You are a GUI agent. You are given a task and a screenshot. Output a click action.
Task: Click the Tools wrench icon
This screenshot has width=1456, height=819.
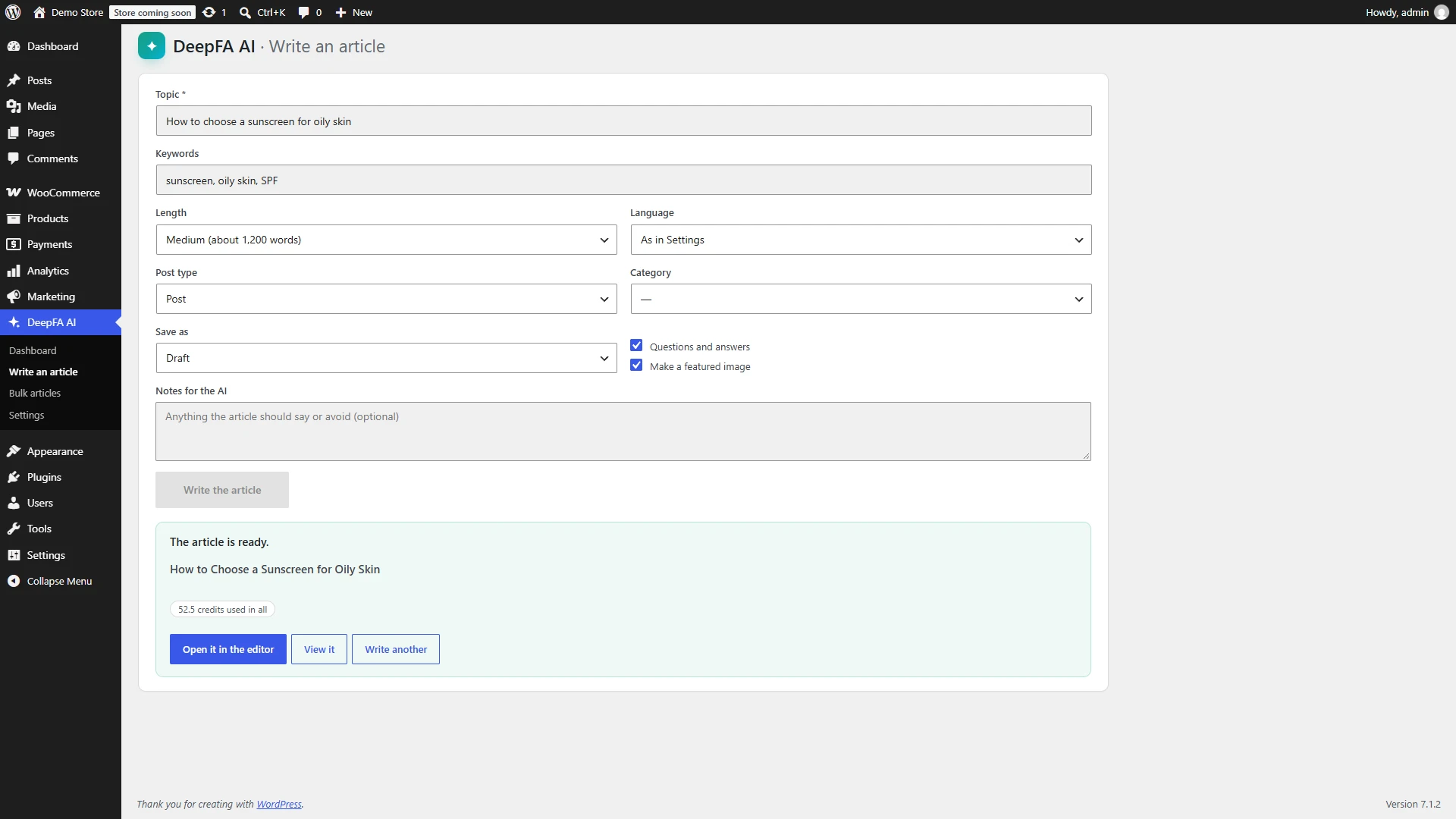click(14, 529)
